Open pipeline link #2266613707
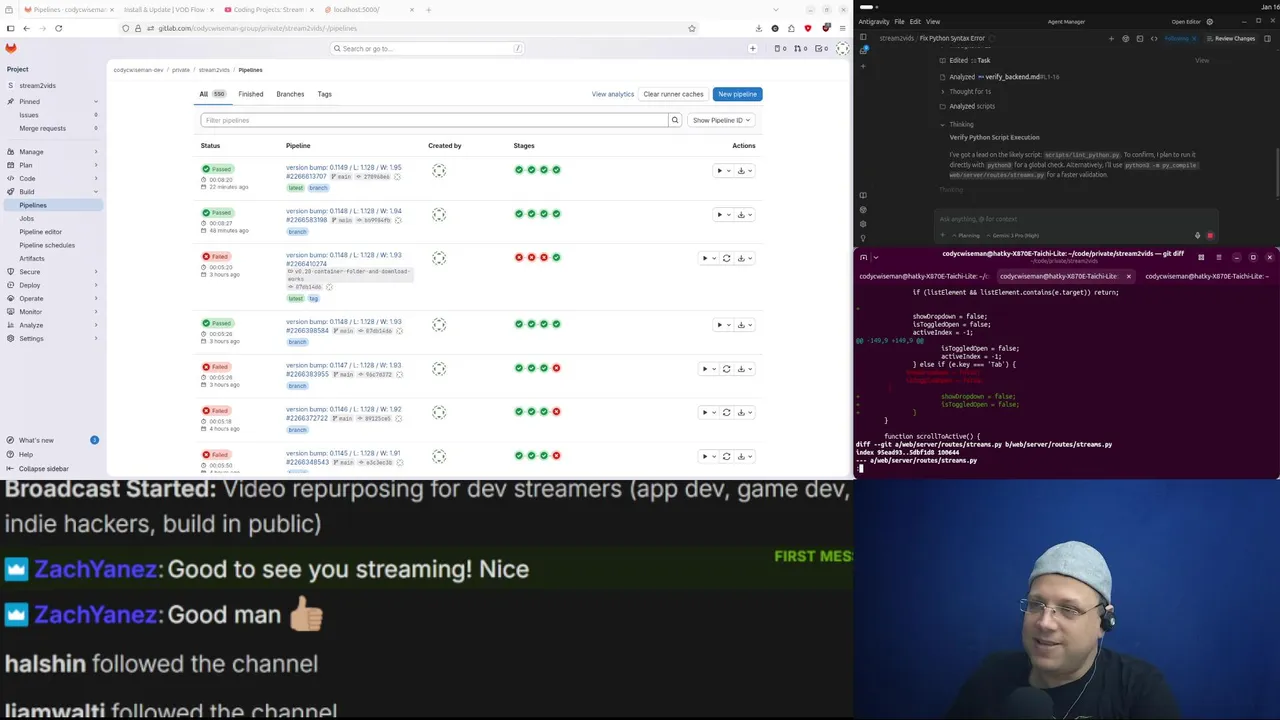 [306, 176]
